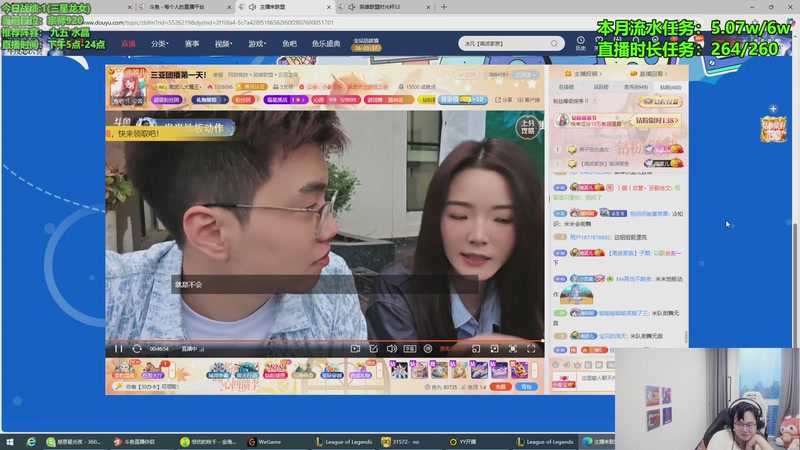Click the chat panel vertical scrollbar
Viewport: 800px width, 450px height.
point(686,337)
